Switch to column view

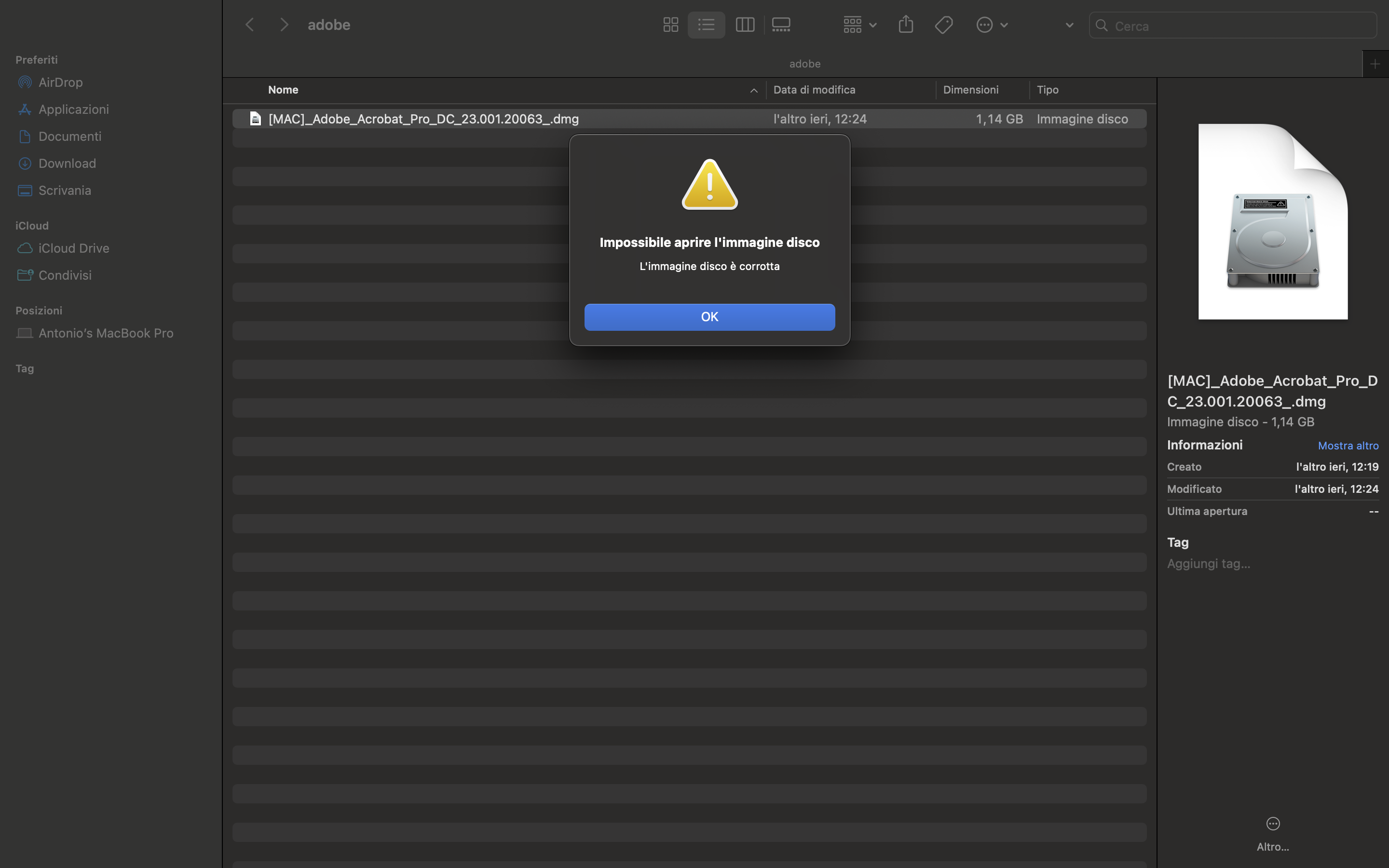[x=745, y=25]
